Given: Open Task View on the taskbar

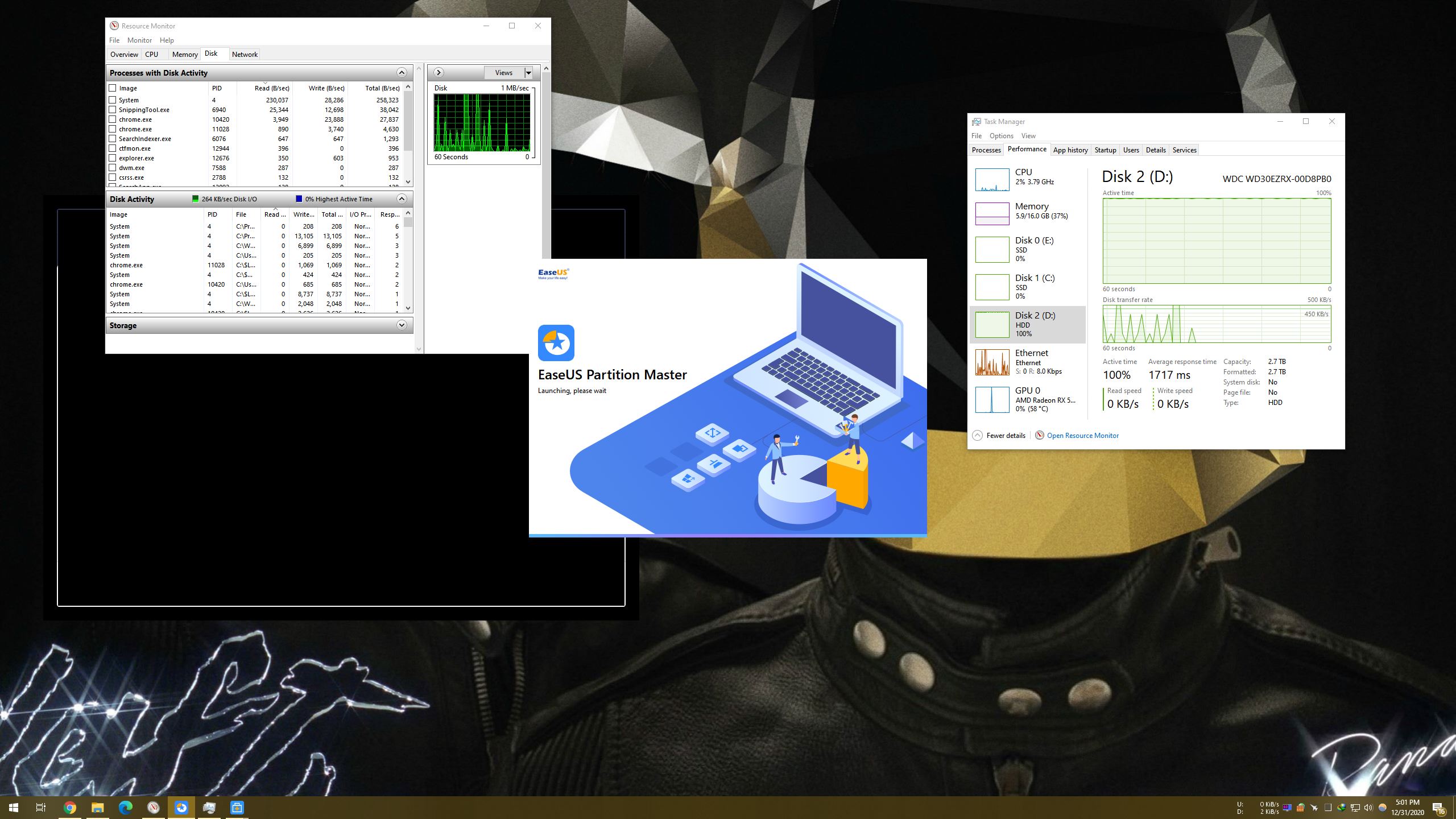Looking at the screenshot, I should coord(41,807).
